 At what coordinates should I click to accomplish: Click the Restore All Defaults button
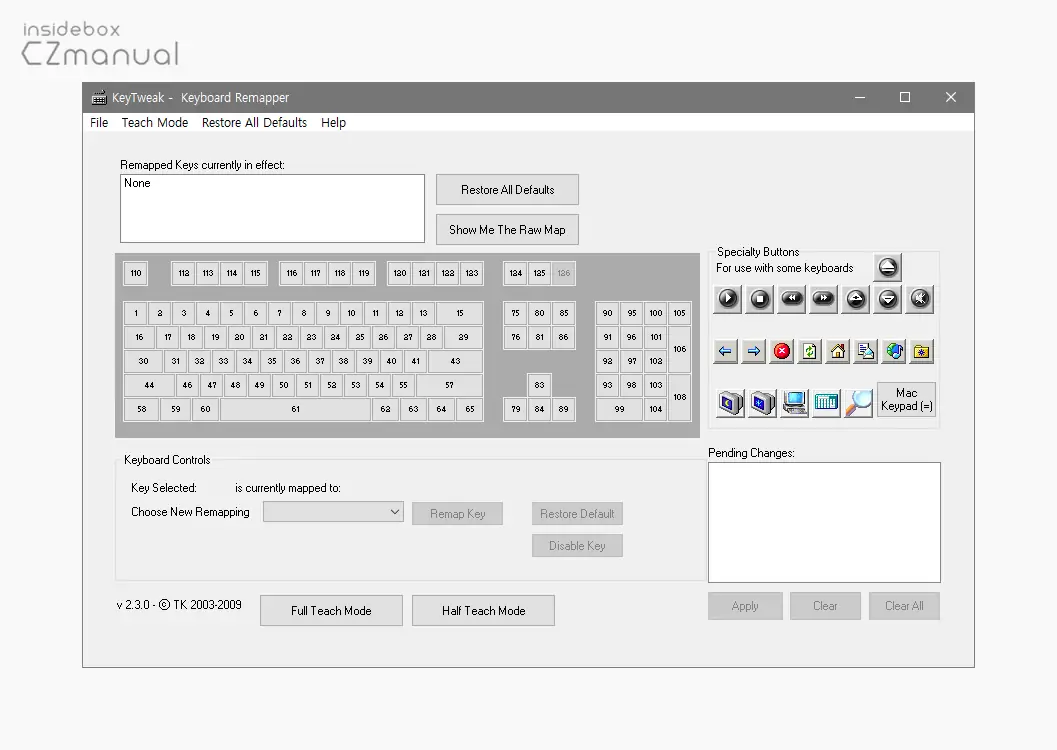coord(507,189)
